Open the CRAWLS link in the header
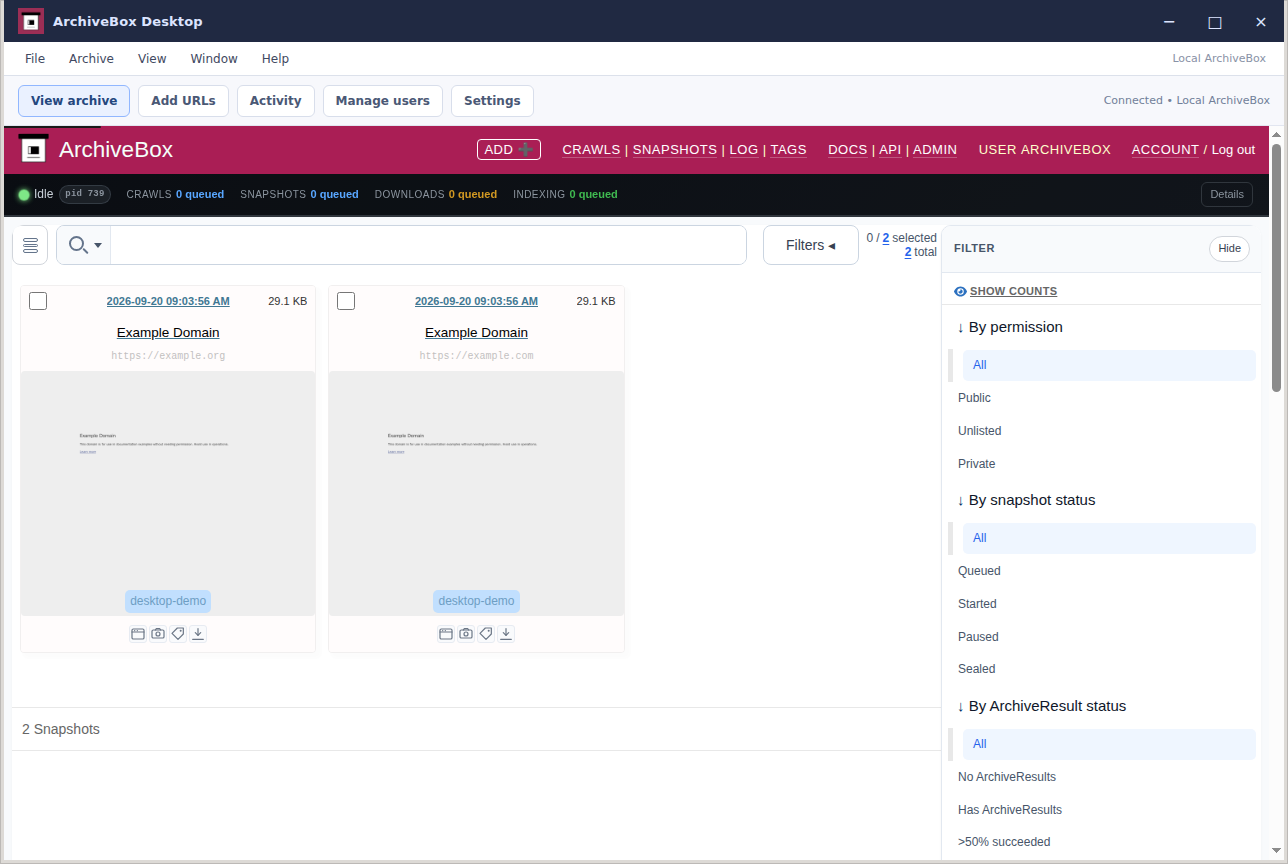This screenshot has height=864, width=1288. (x=591, y=150)
